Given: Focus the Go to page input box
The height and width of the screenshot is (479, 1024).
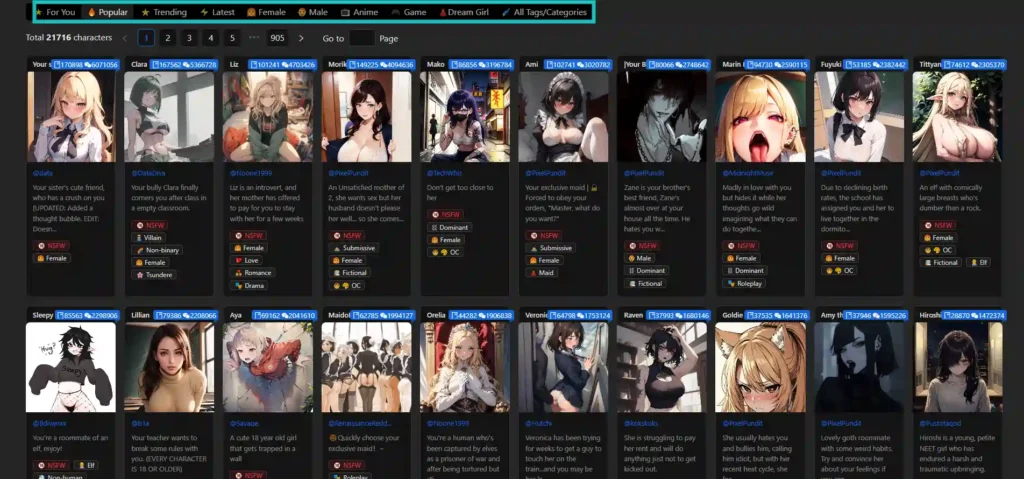Looking at the screenshot, I should [x=362, y=38].
